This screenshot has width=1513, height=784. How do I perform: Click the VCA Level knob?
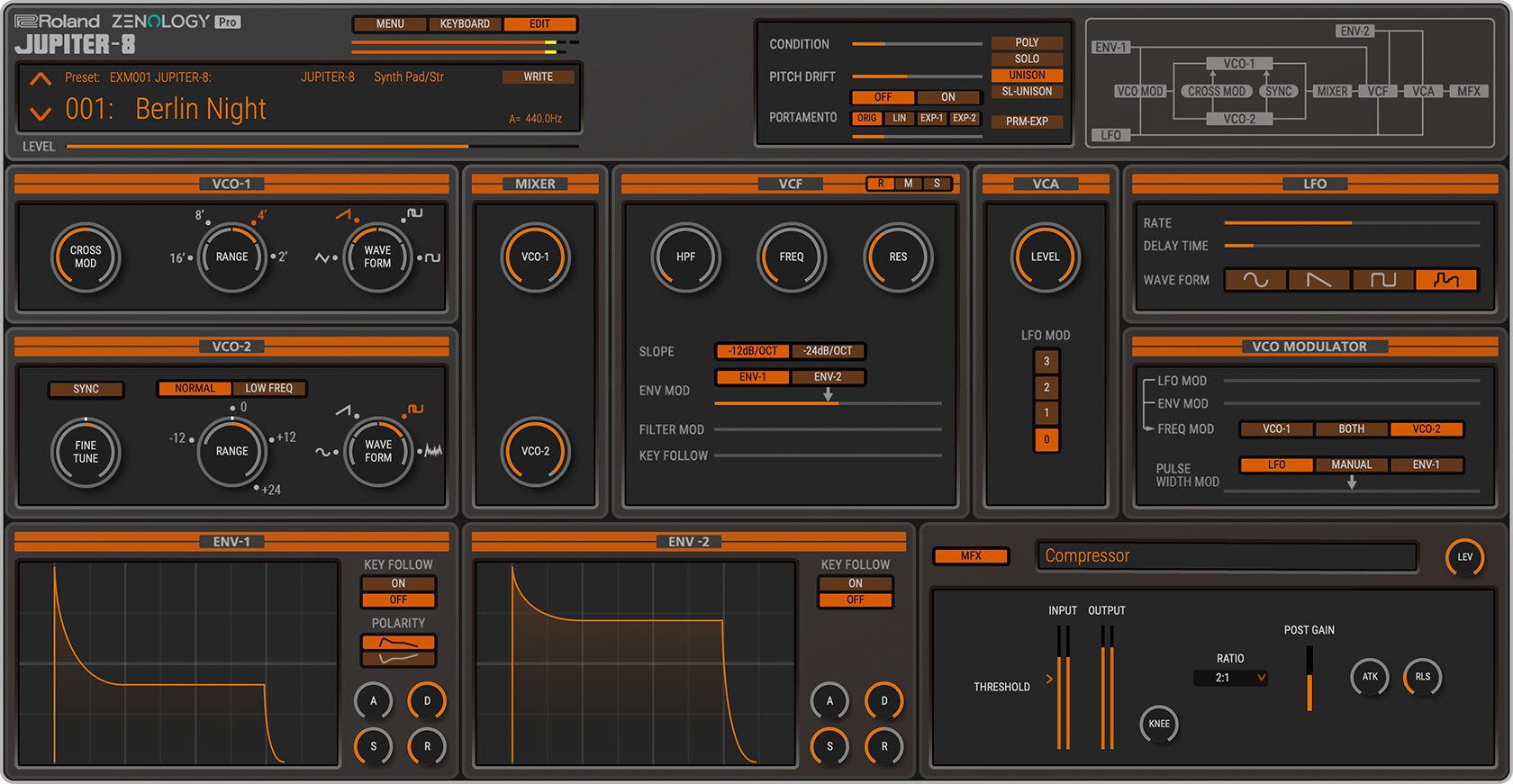[x=1045, y=257]
